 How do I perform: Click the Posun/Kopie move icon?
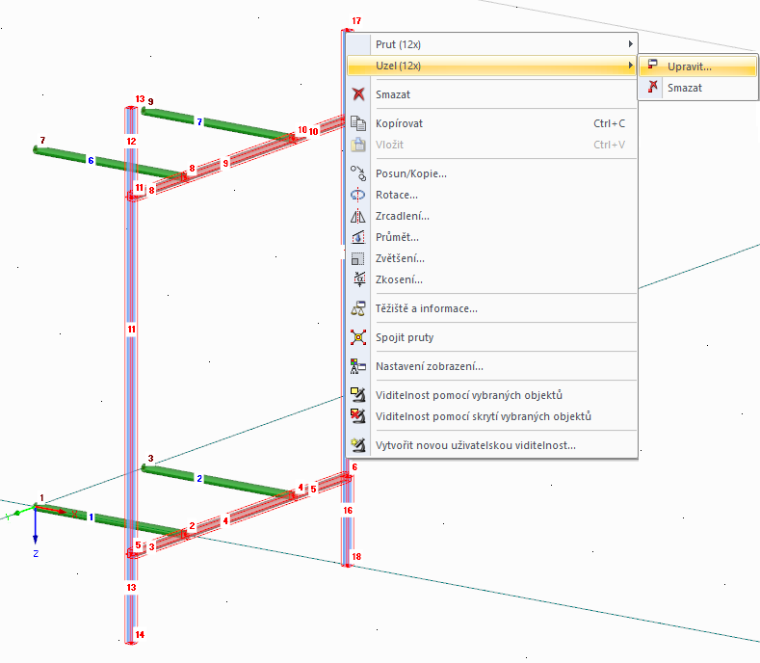pyautogui.click(x=358, y=174)
